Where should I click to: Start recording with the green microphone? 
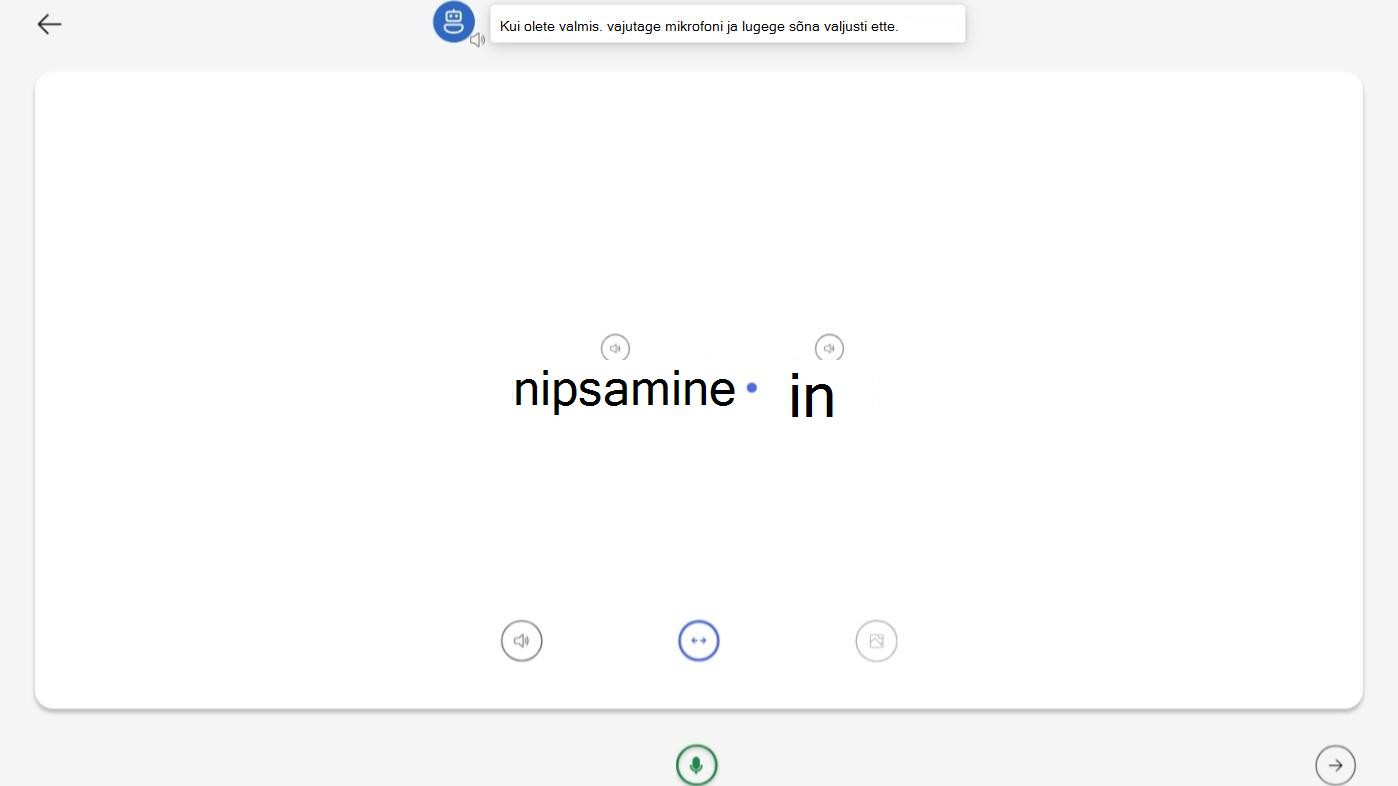point(697,766)
